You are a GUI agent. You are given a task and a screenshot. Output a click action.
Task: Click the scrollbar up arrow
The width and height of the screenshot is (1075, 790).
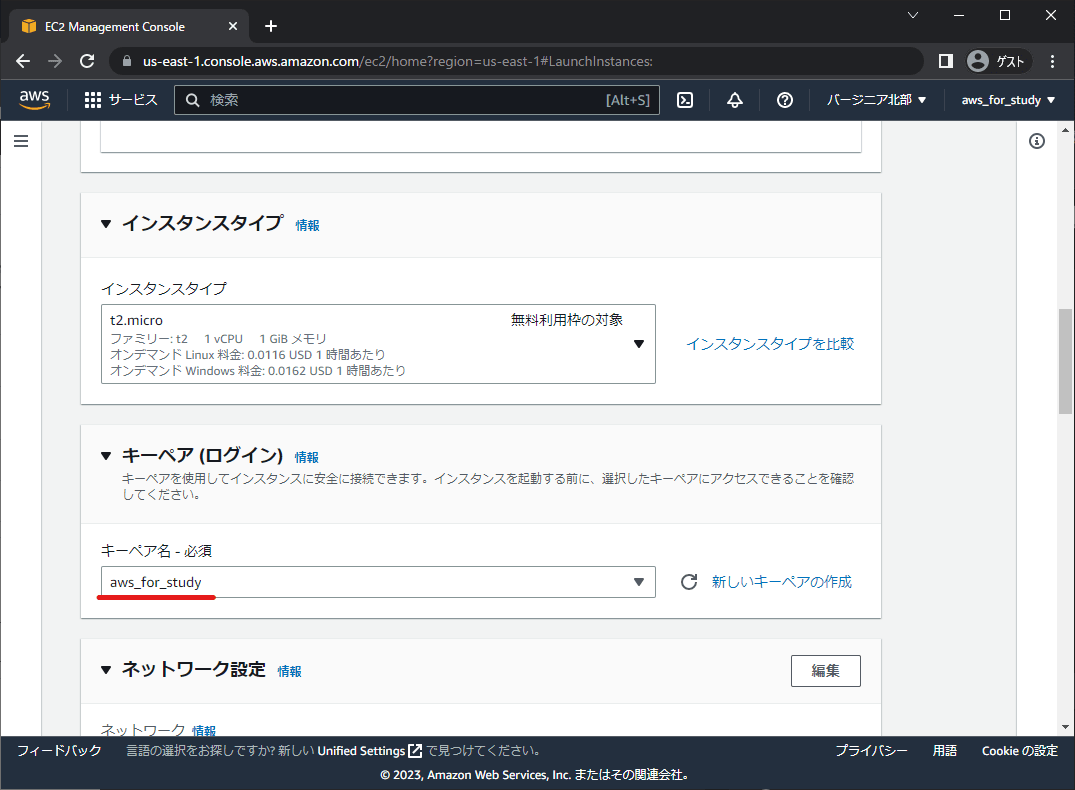pos(1065,130)
